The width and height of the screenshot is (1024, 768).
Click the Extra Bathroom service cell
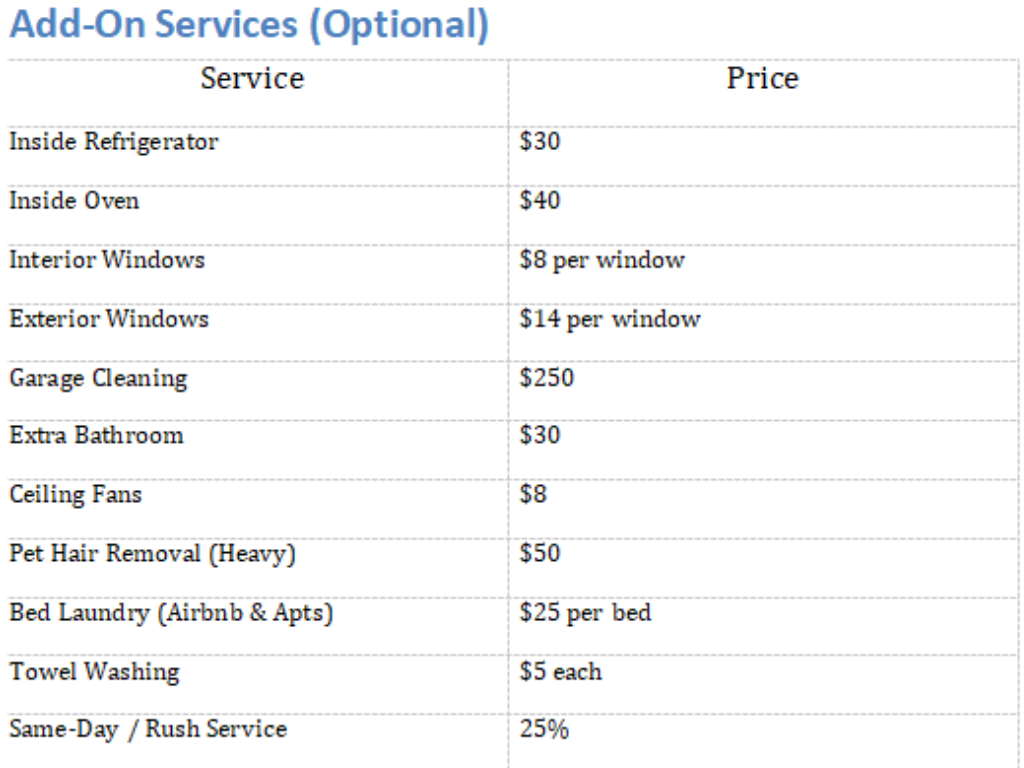point(97,436)
